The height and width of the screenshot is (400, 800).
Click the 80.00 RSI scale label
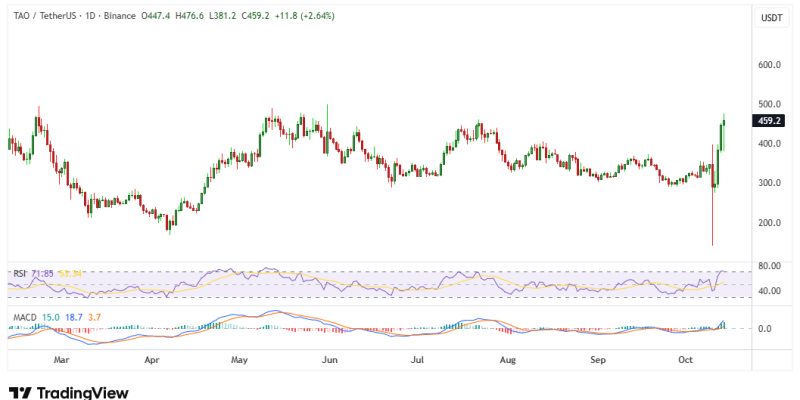[x=770, y=267]
